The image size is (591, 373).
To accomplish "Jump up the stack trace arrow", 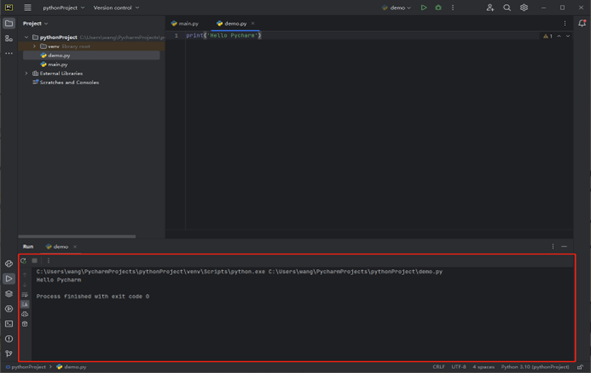I will click(x=25, y=275).
